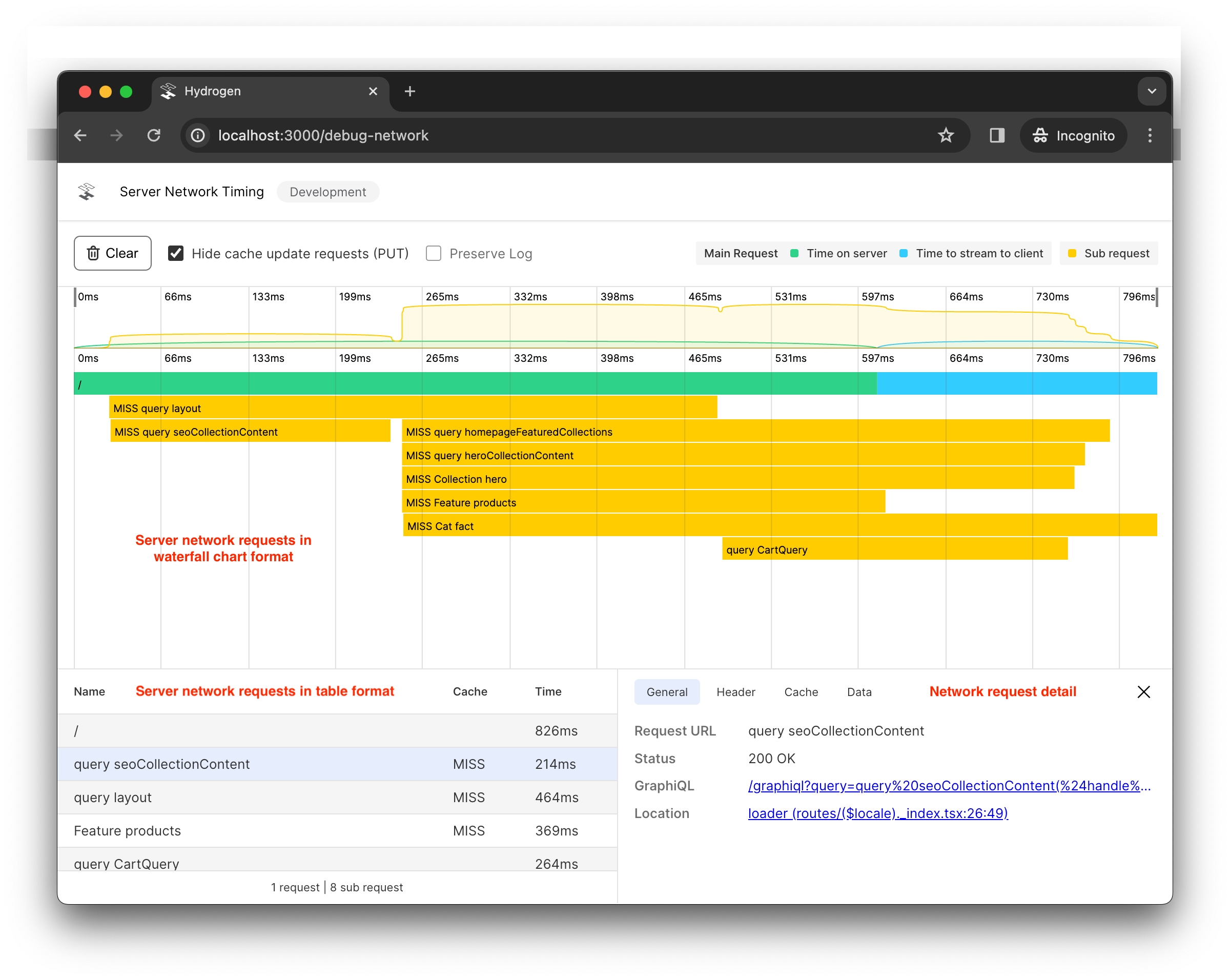Click the MISS Cat fact bar
The image size is (1230, 980).
click(x=780, y=525)
